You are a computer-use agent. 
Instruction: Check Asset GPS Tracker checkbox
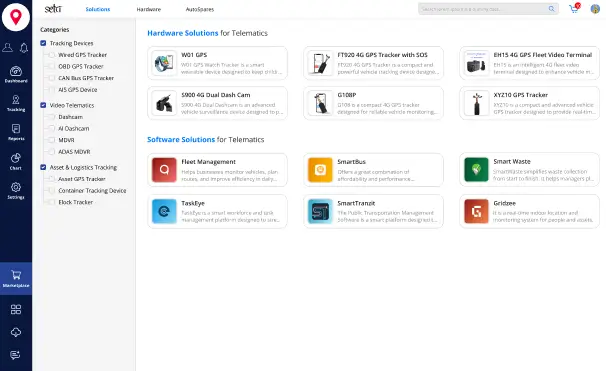coord(51,179)
